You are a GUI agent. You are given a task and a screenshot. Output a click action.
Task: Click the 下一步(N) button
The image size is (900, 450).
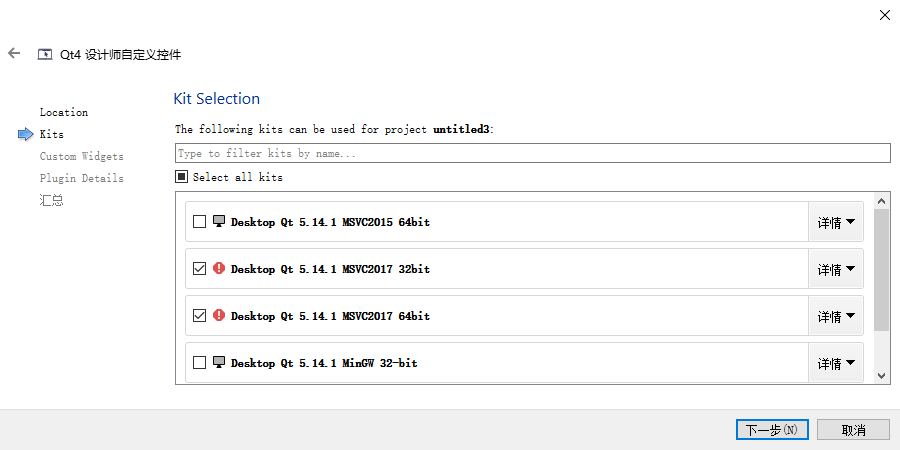[x=771, y=429]
